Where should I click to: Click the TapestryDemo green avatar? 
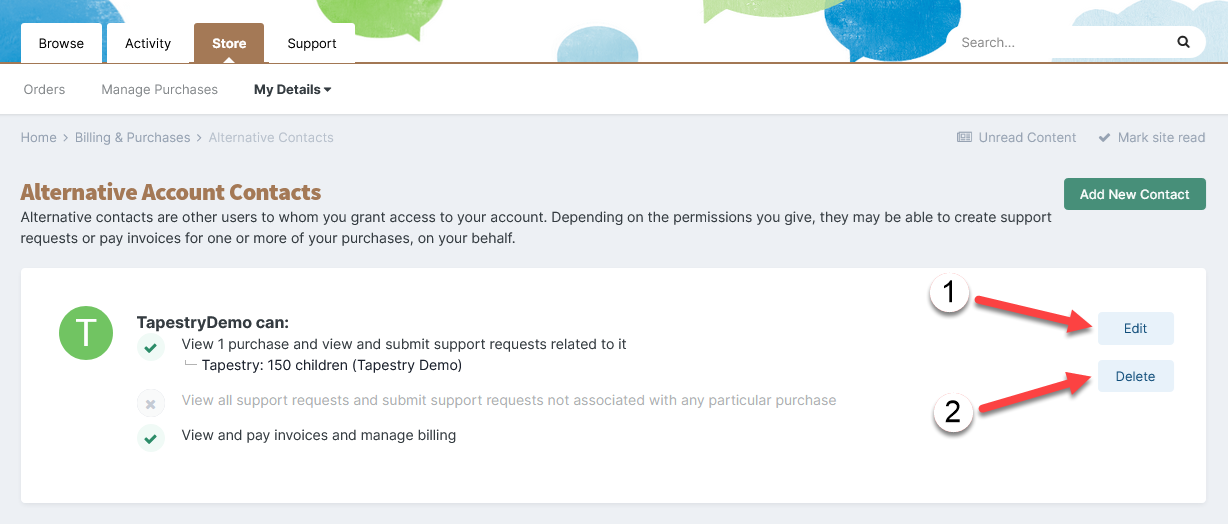tap(86, 333)
